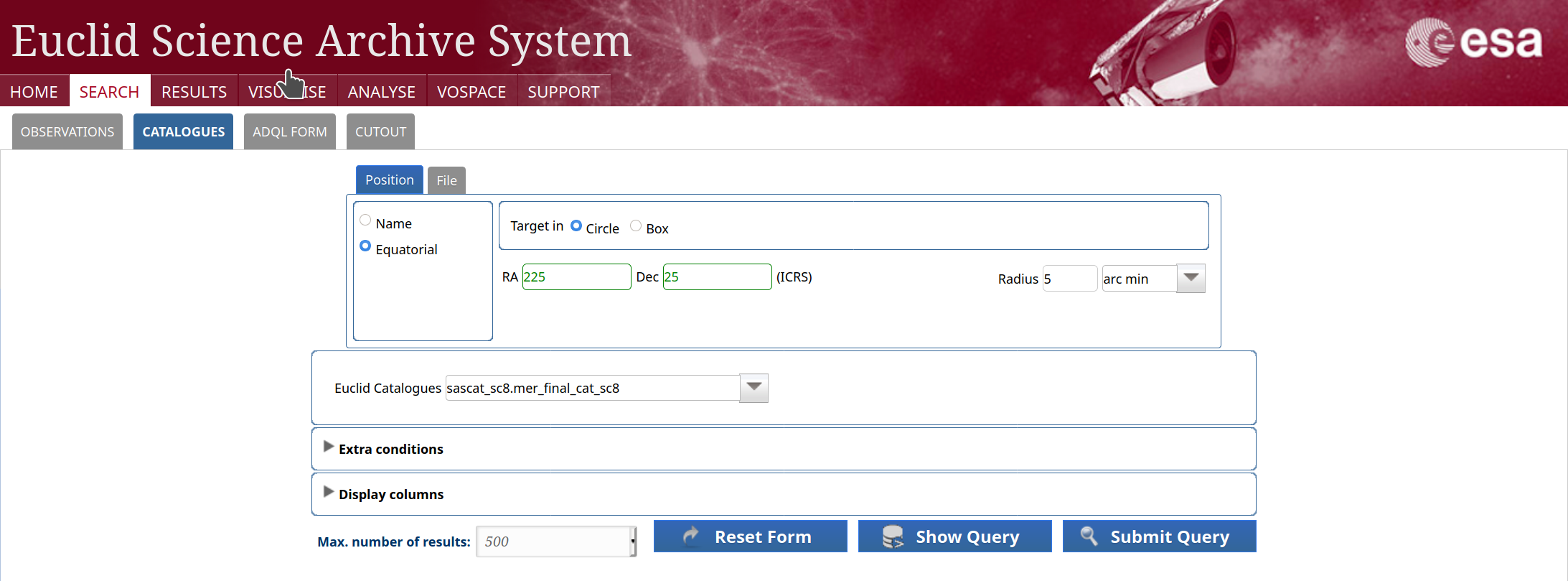1568x581 pixels.
Task: Open the VOSPACE menu tab
Action: pyautogui.click(x=471, y=92)
